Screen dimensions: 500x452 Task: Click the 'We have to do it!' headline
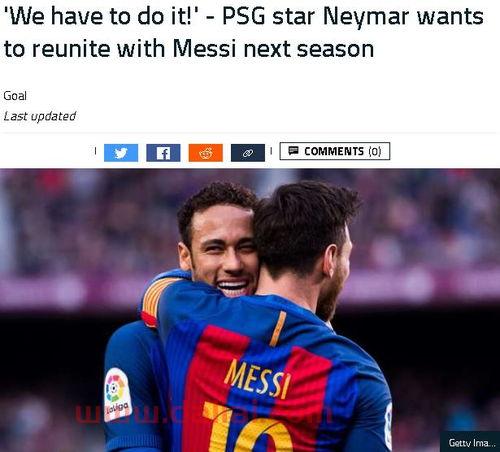243,33
